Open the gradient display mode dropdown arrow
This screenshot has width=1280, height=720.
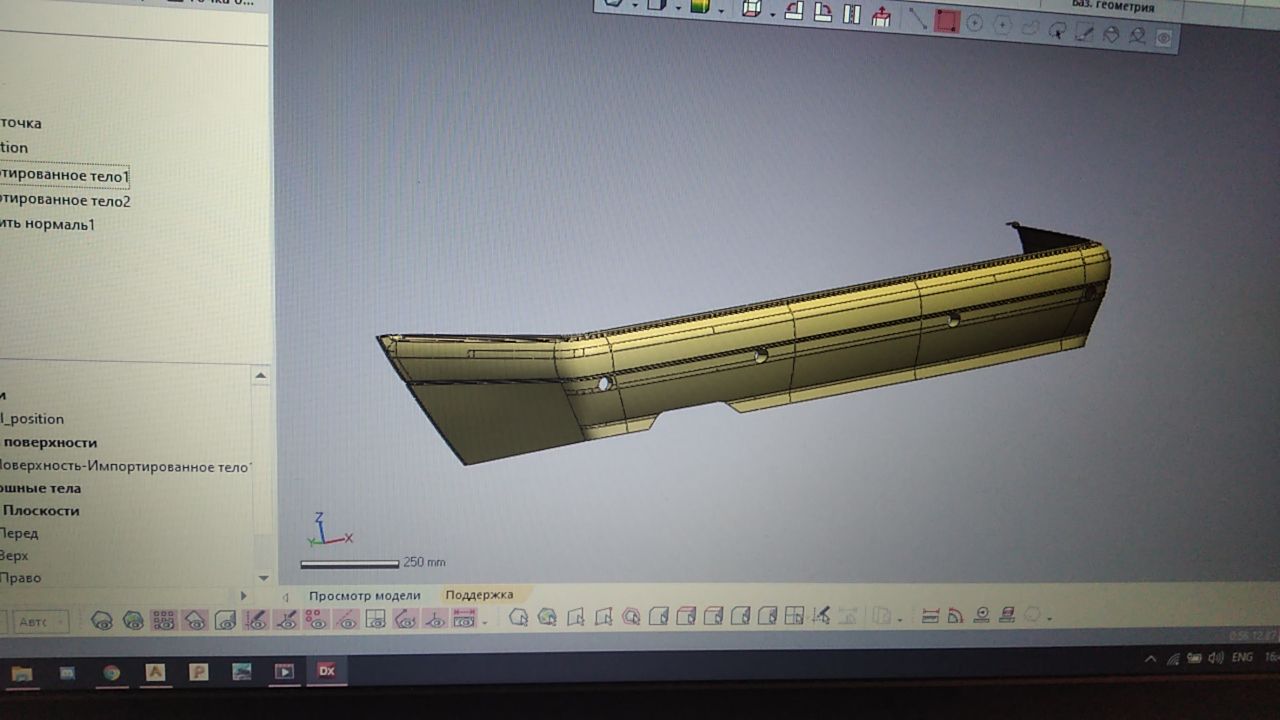pyautogui.click(x=720, y=11)
